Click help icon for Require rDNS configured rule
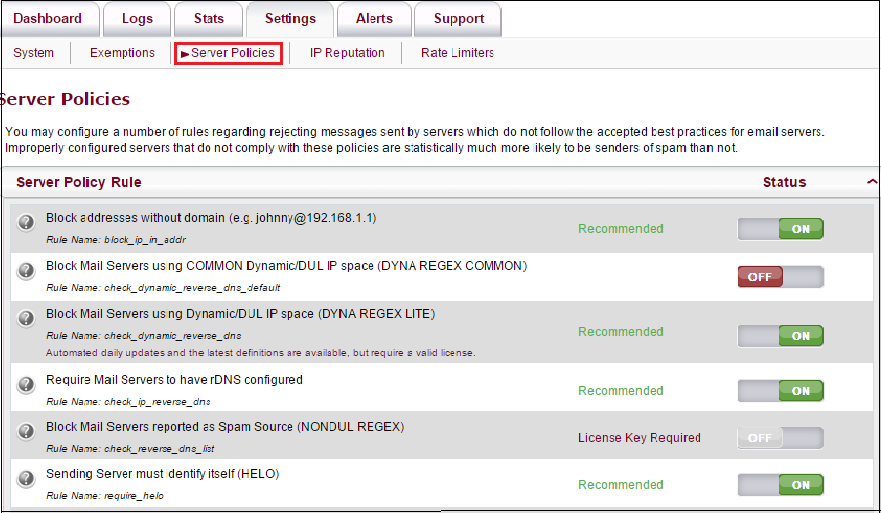881x513 pixels. click(x=27, y=384)
